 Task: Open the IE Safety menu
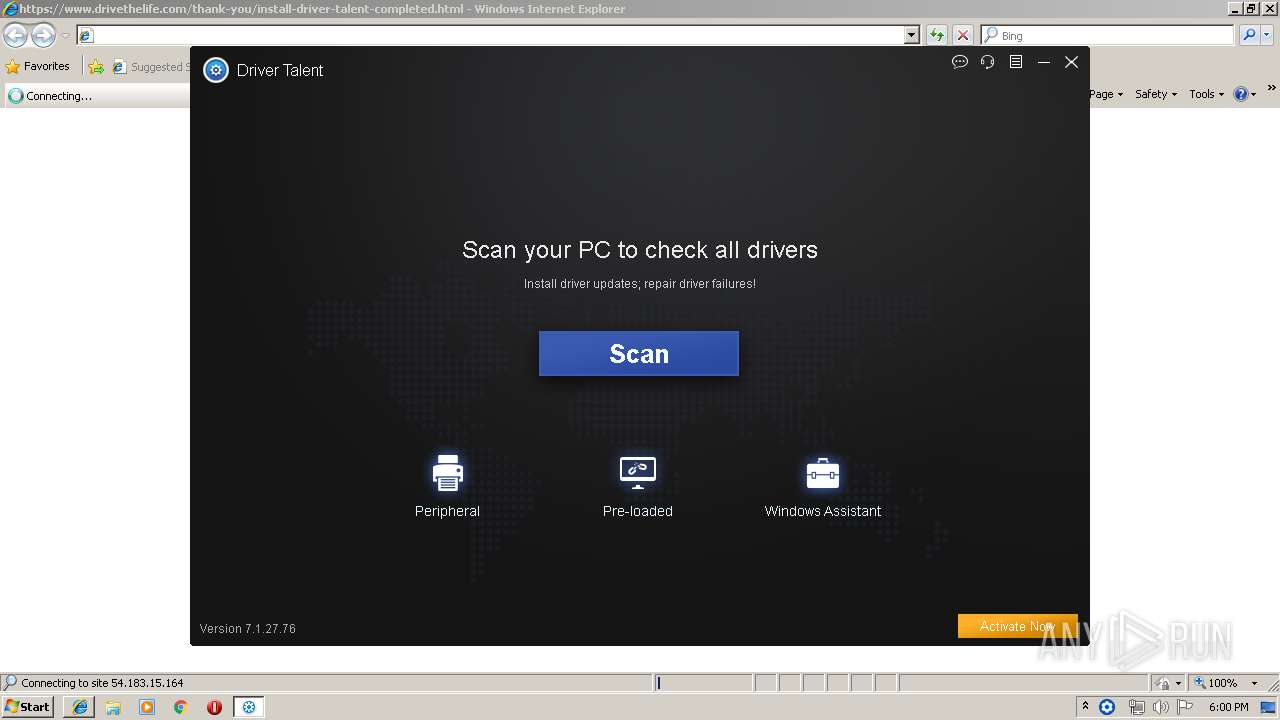point(1156,94)
